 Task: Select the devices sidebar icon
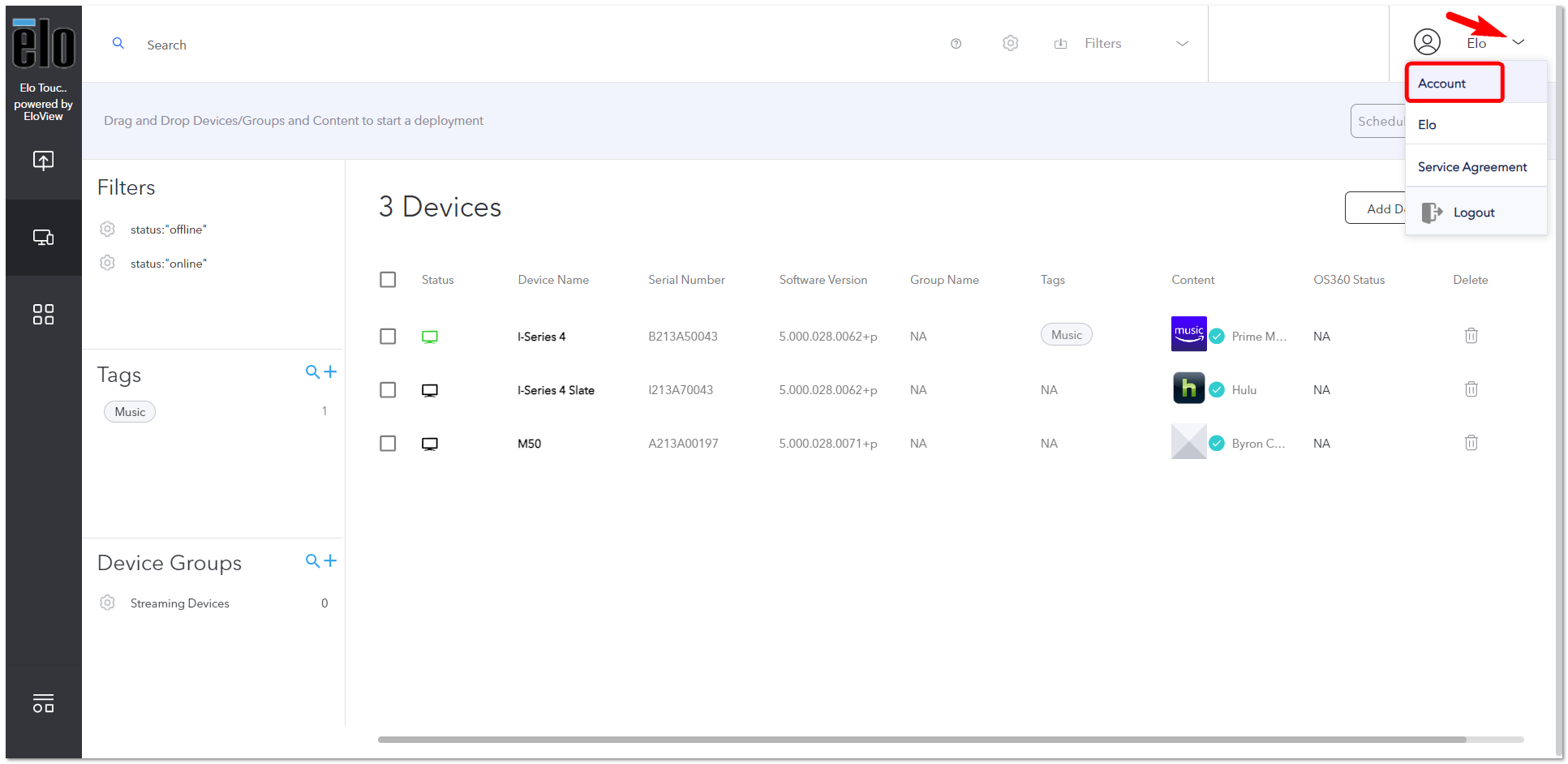click(x=43, y=238)
